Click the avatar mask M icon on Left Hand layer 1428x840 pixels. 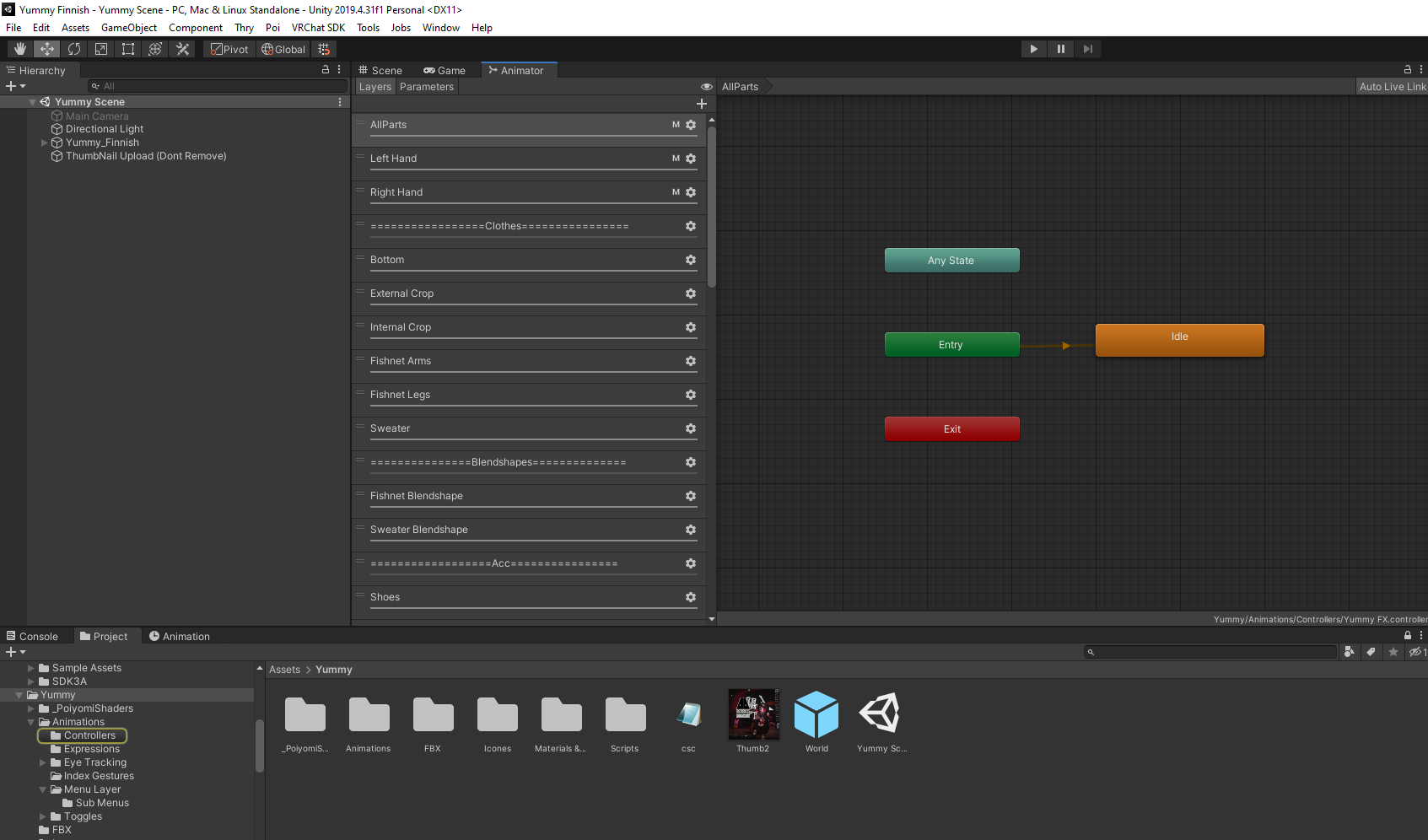point(675,158)
